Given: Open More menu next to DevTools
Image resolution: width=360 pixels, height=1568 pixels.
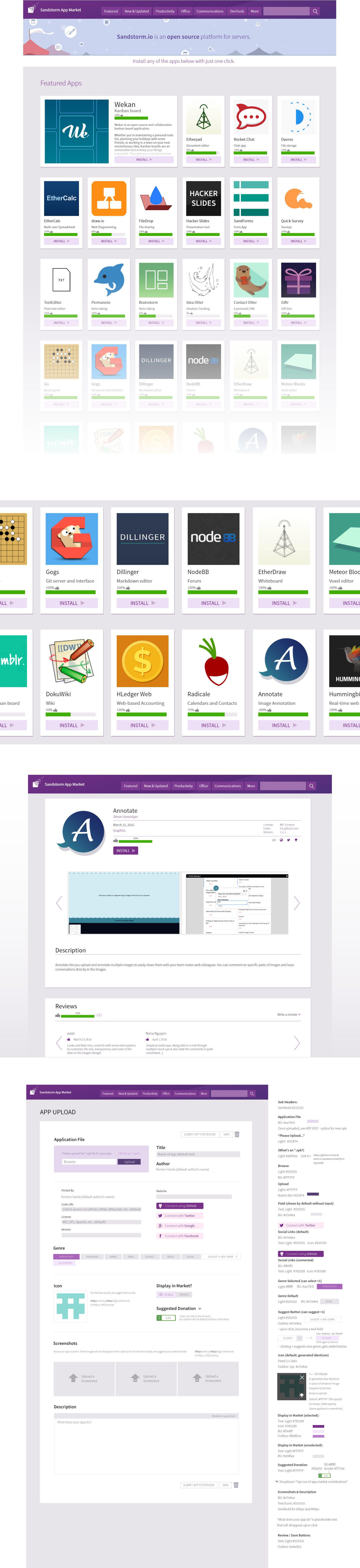Looking at the screenshot, I should [x=255, y=11].
